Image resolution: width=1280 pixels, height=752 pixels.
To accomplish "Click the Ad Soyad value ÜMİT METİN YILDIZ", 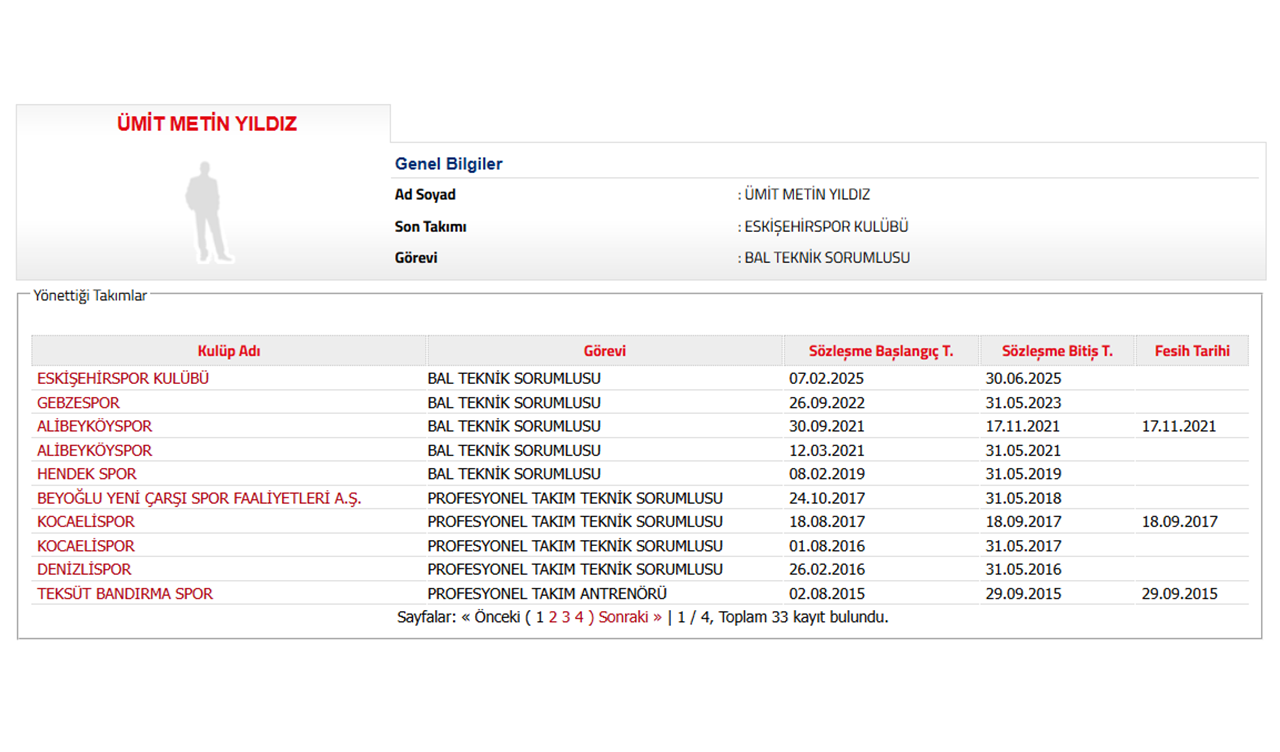I will (x=808, y=195).
